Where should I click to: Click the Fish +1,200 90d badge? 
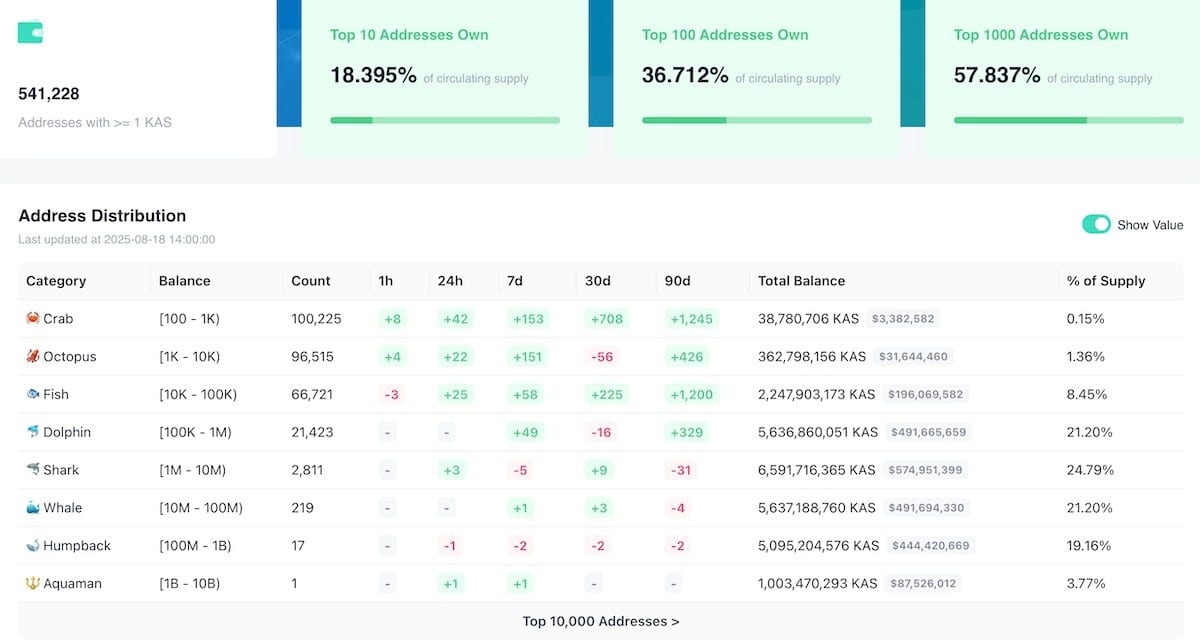pos(691,395)
